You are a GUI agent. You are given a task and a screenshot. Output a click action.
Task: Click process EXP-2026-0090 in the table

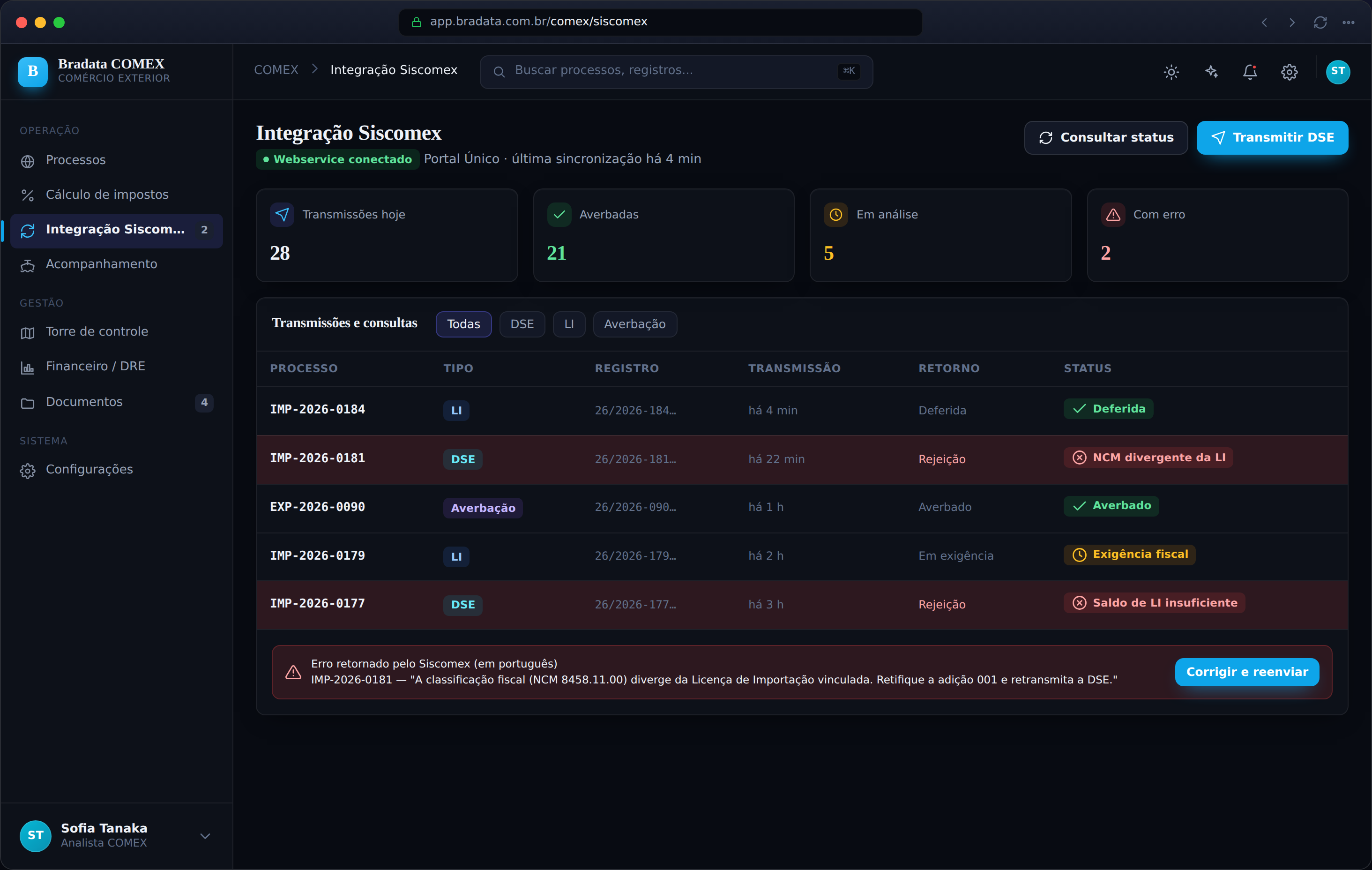click(317, 507)
